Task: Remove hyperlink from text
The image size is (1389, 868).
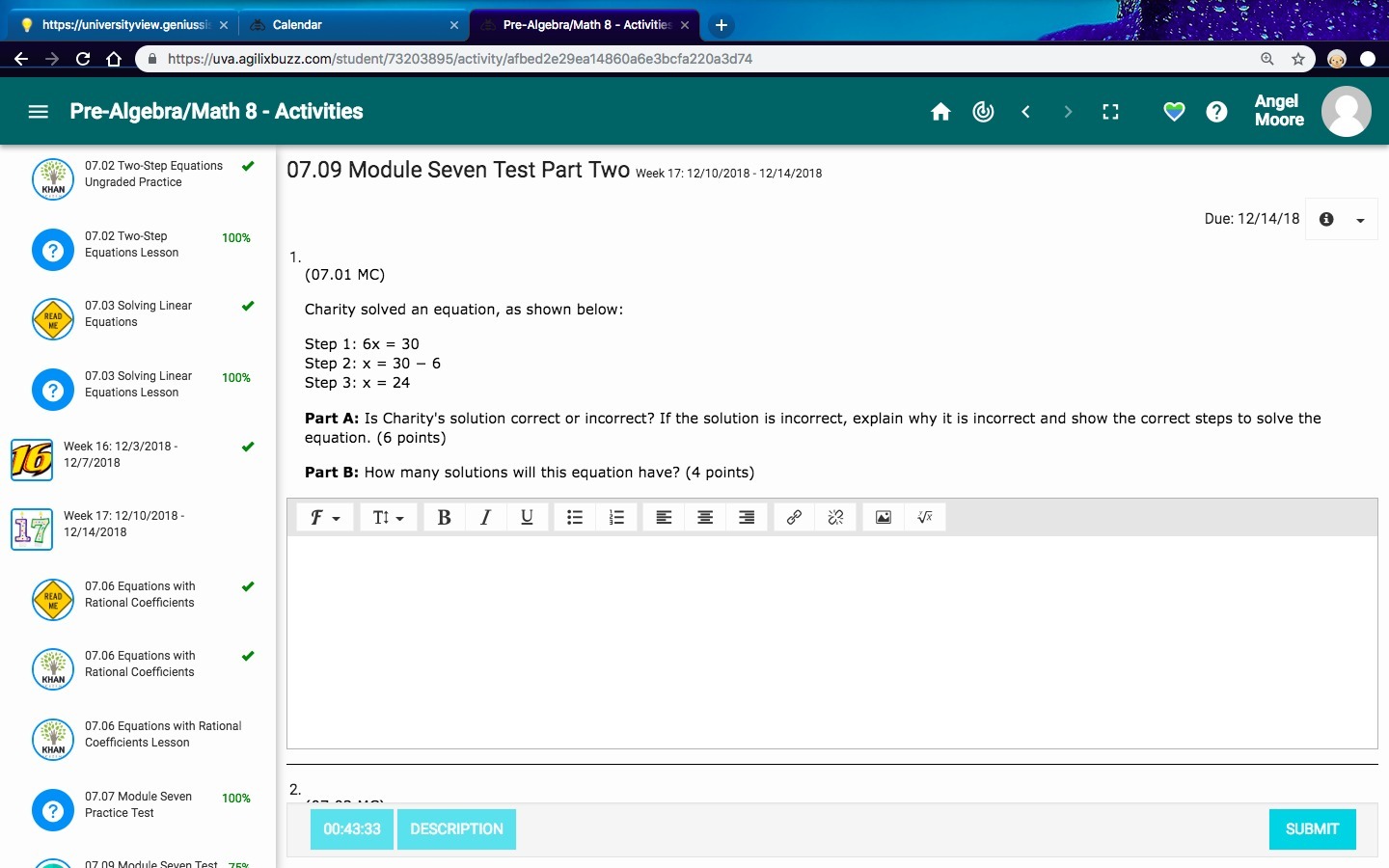Action: pyautogui.click(x=835, y=518)
